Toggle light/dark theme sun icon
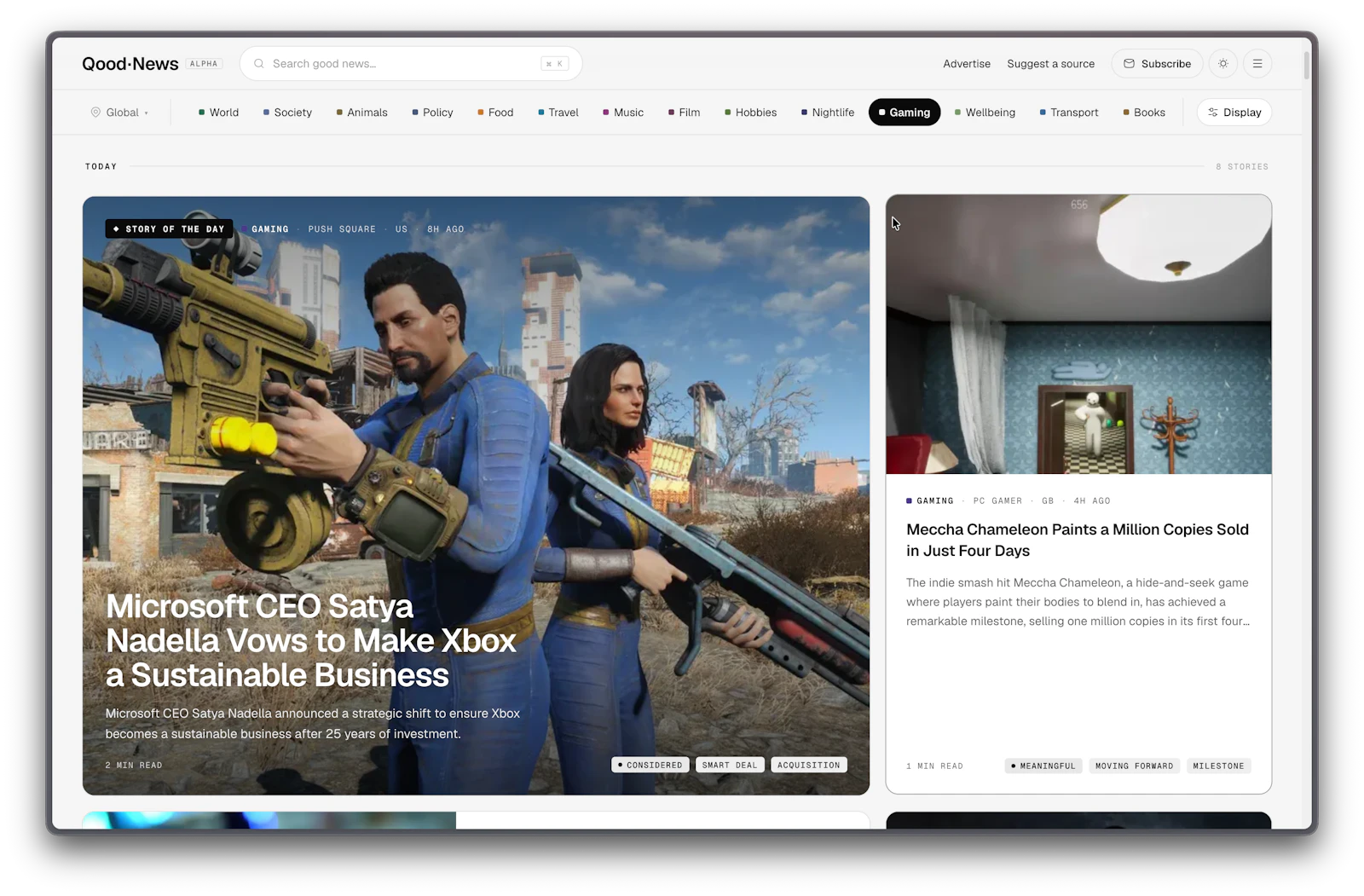The height and width of the screenshot is (896, 1364). tap(1223, 64)
